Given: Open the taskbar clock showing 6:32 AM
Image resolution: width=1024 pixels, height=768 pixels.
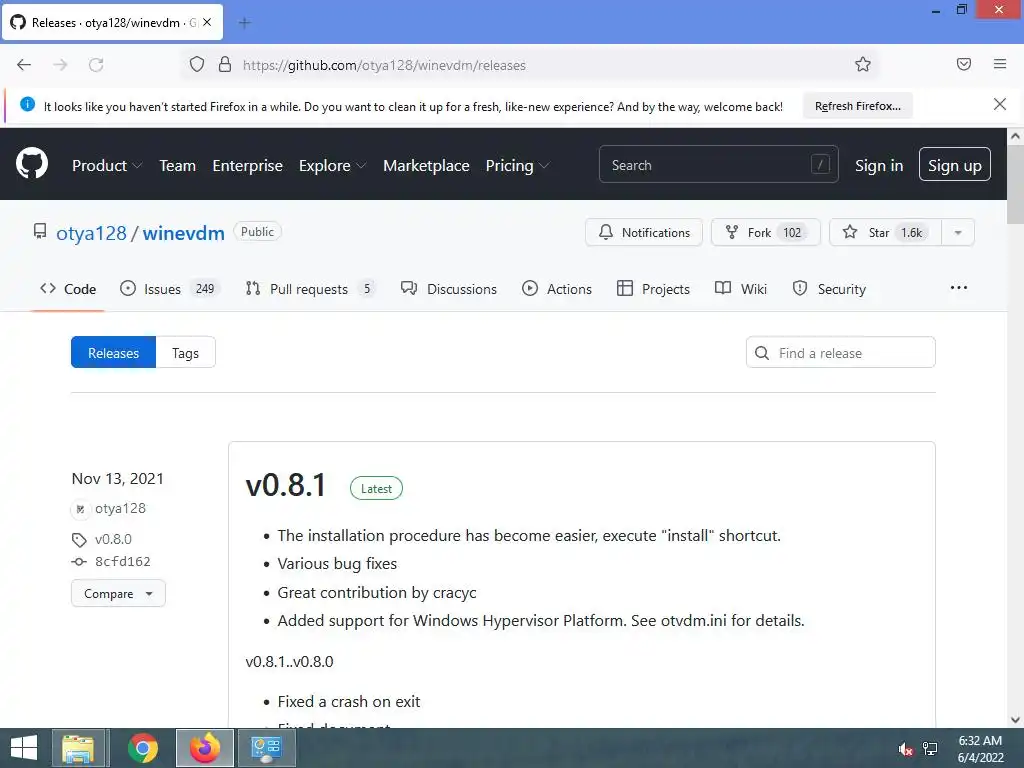Looking at the screenshot, I should (x=980, y=749).
